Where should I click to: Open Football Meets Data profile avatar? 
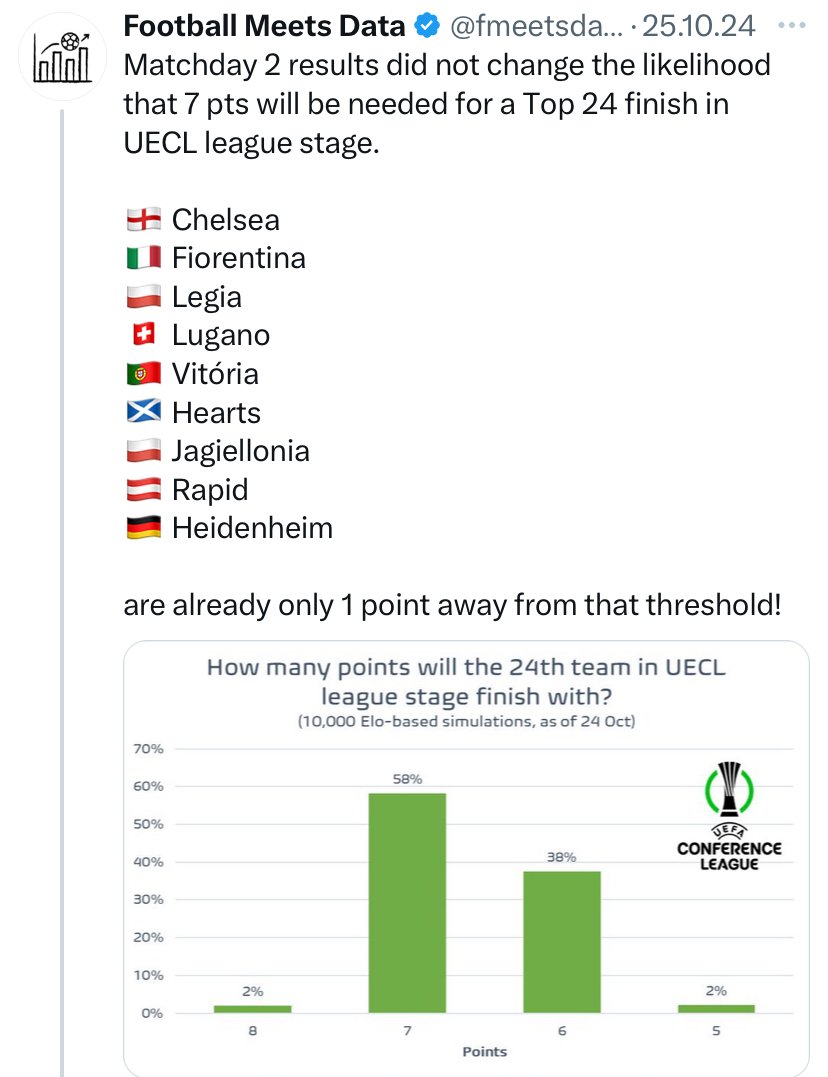click(x=62, y=57)
